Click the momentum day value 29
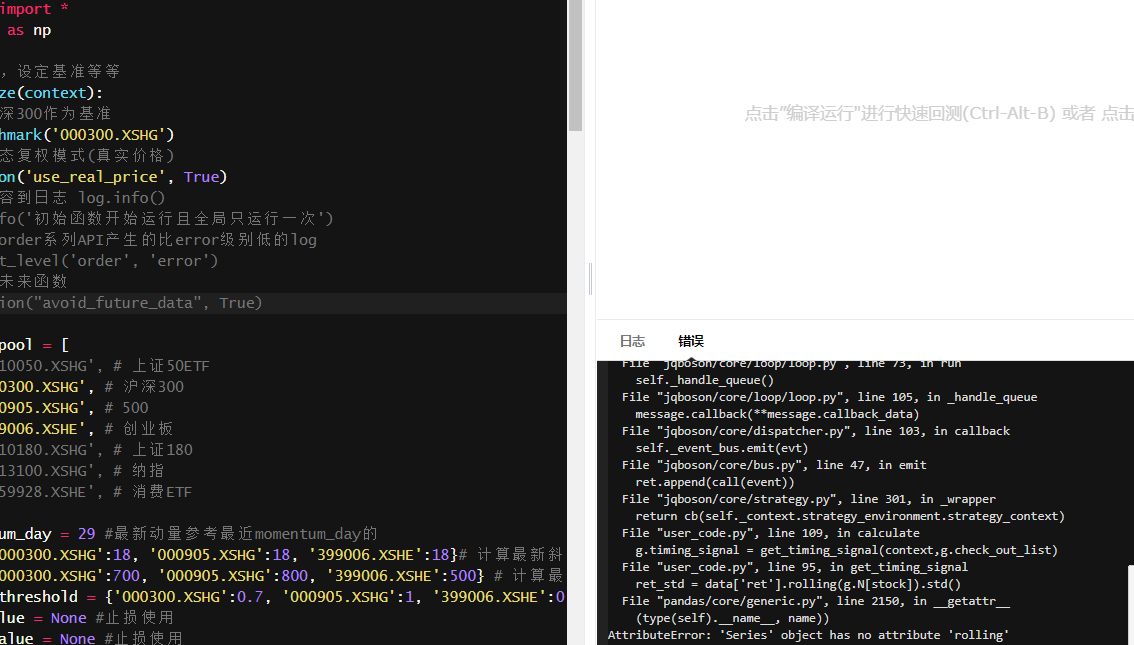The image size is (1134, 645). pos(86,534)
